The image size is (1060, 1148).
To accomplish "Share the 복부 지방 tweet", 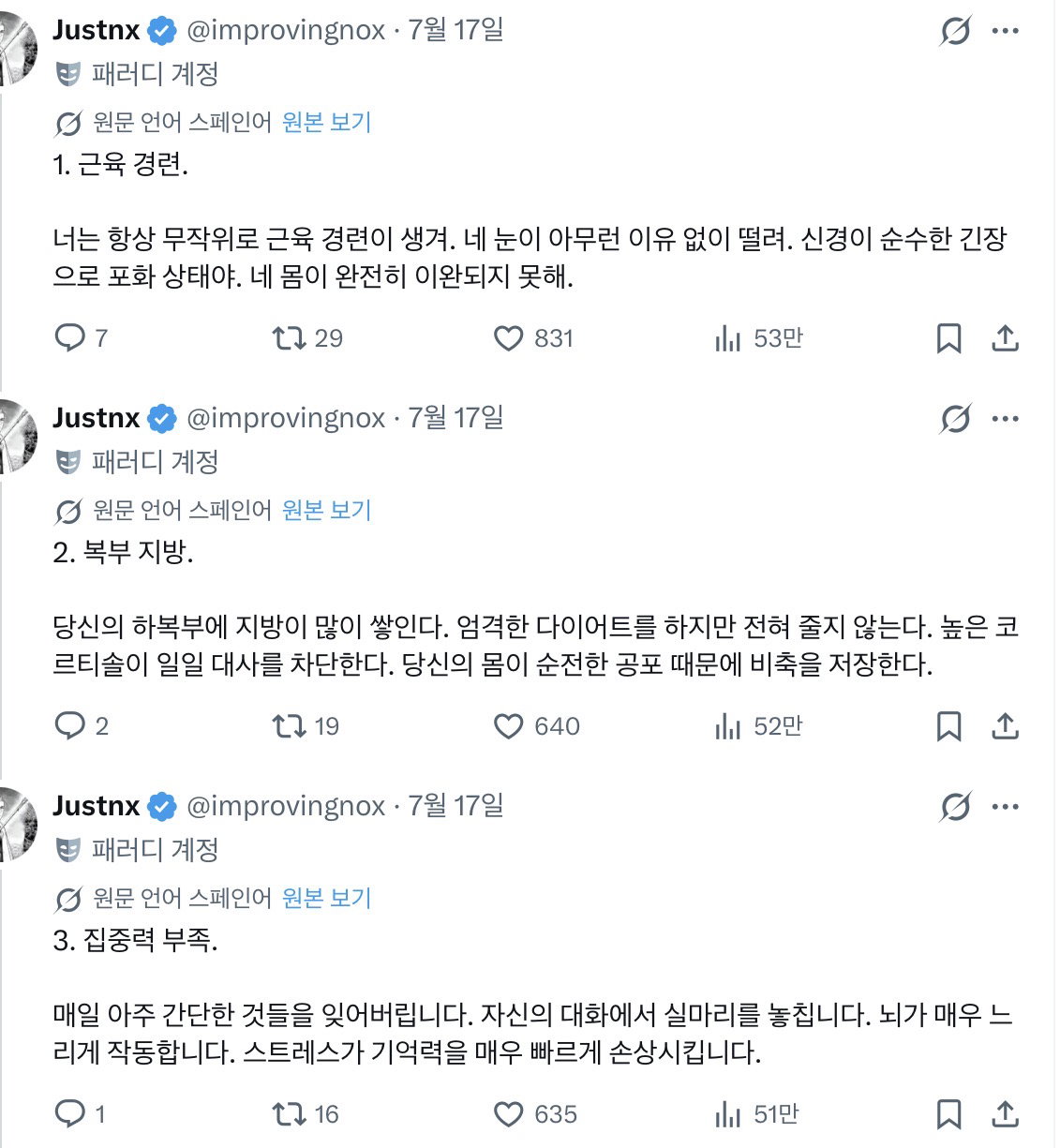I will [x=1005, y=725].
